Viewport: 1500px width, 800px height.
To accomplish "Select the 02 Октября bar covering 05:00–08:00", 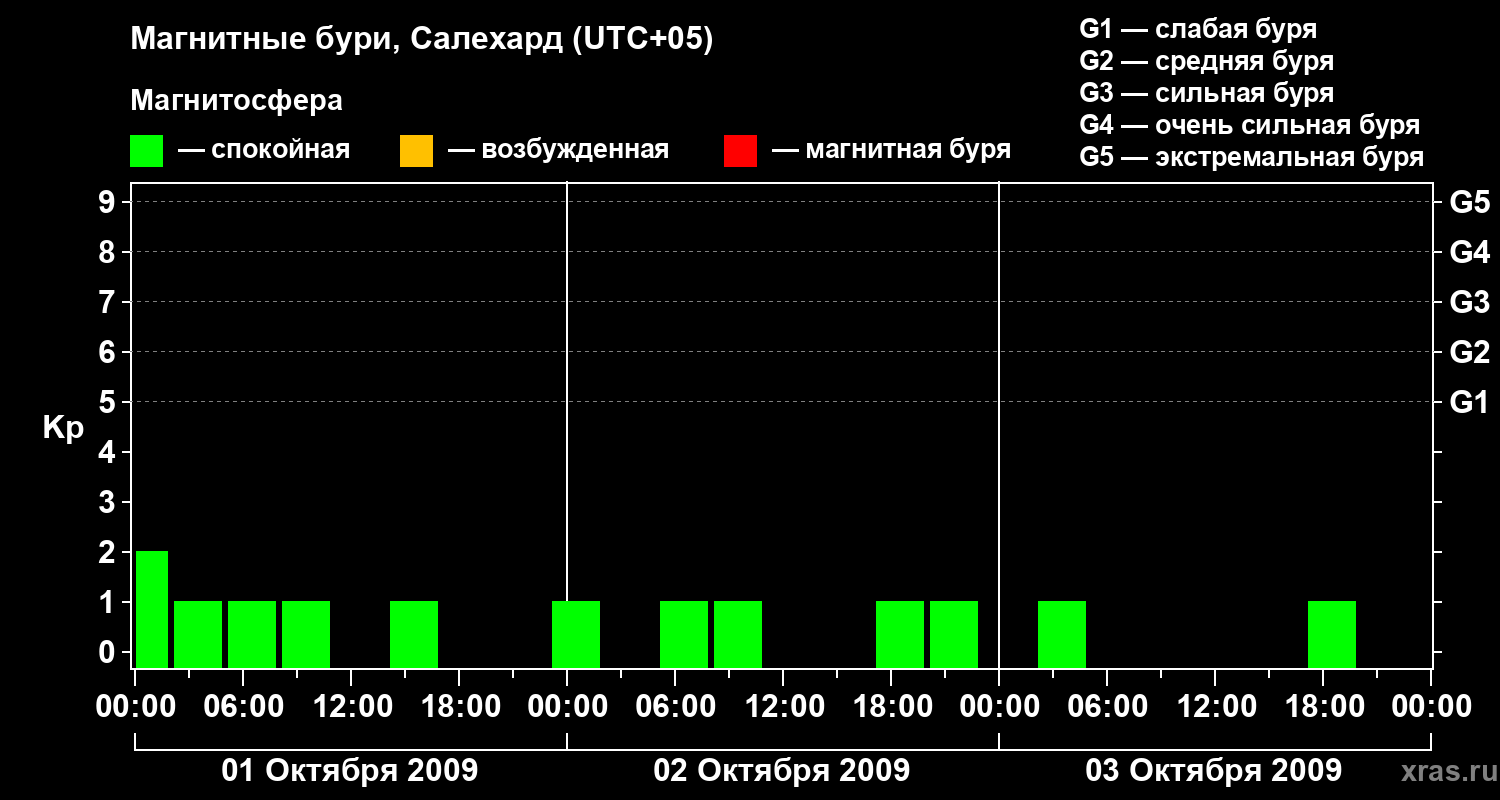I will [684, 634].
